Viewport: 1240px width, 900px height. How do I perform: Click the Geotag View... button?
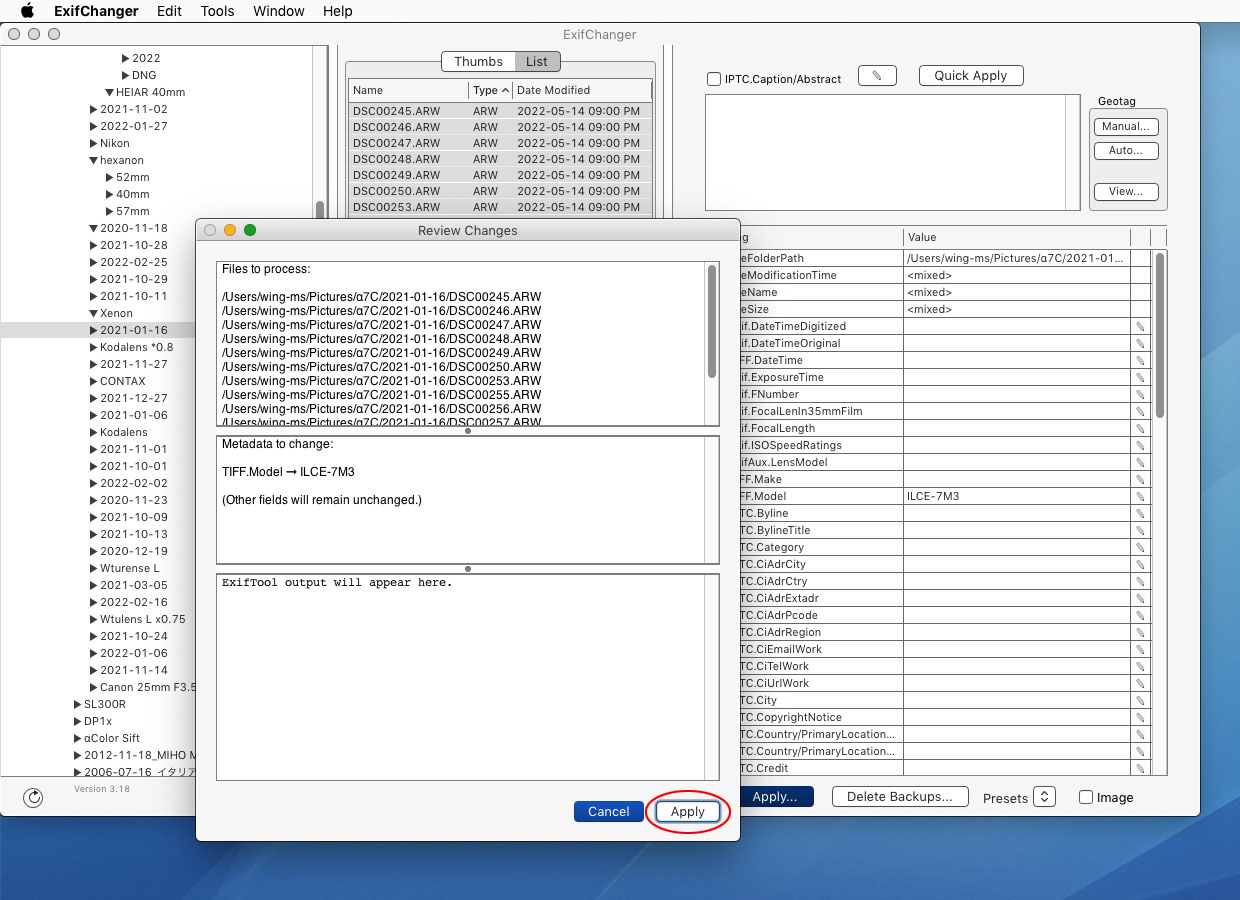(x=1126, y=192)
